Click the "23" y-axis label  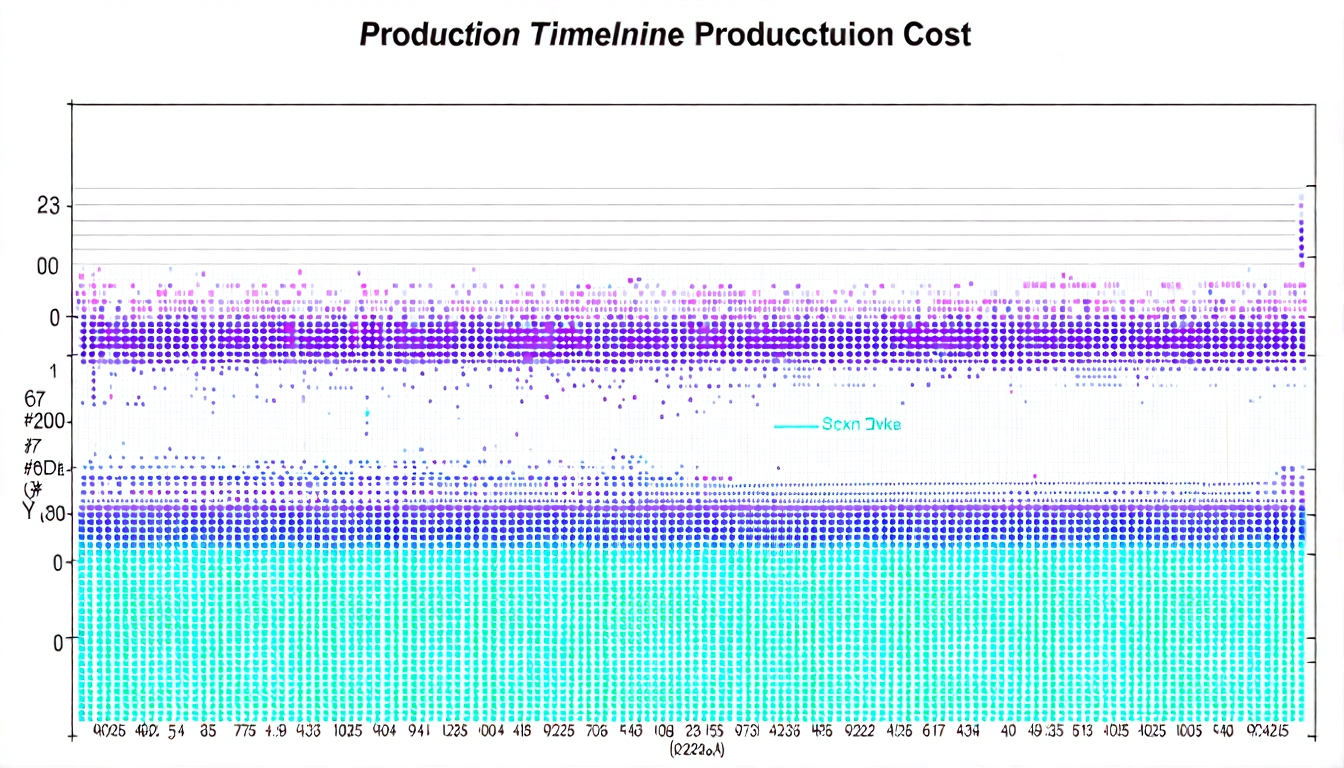pos(48,207)
